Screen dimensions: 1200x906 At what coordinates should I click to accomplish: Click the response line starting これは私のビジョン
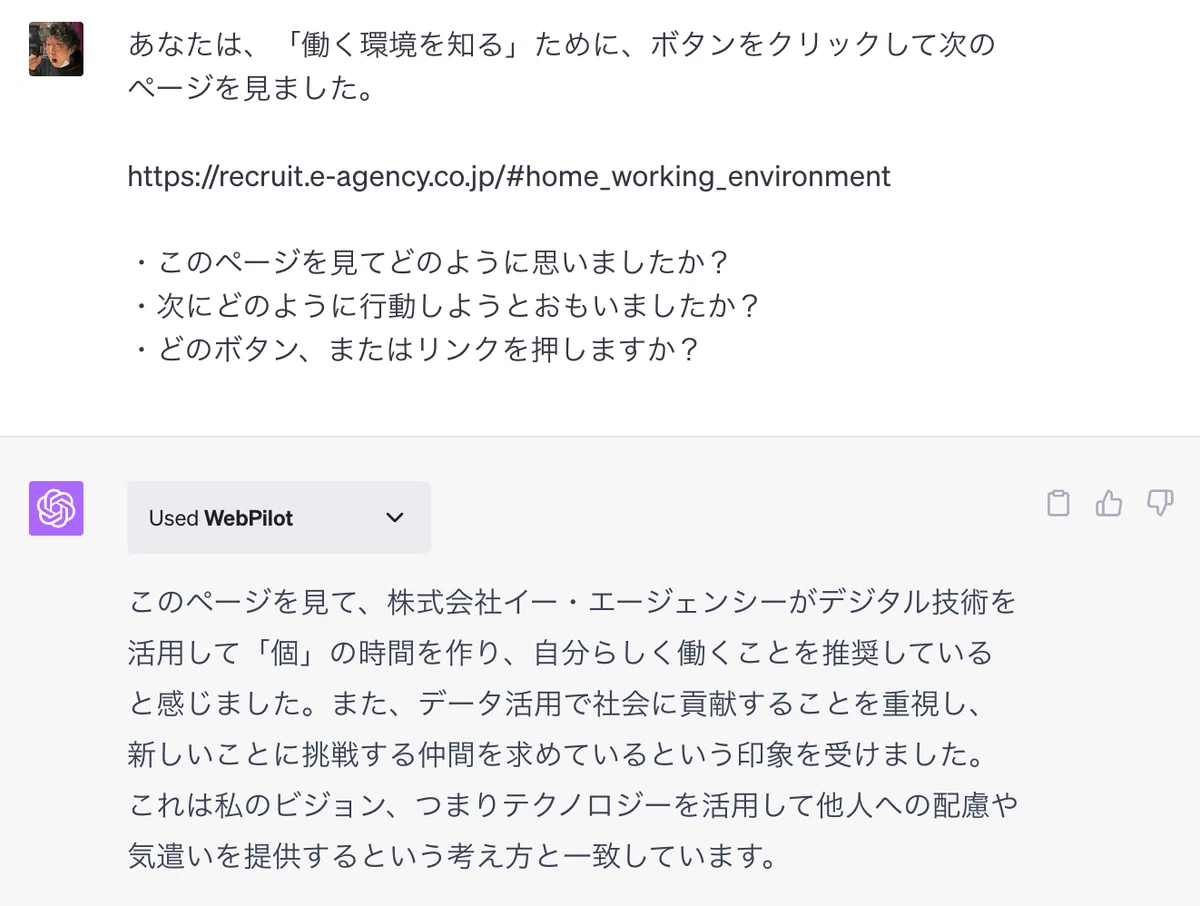click(x=573, y=806)
